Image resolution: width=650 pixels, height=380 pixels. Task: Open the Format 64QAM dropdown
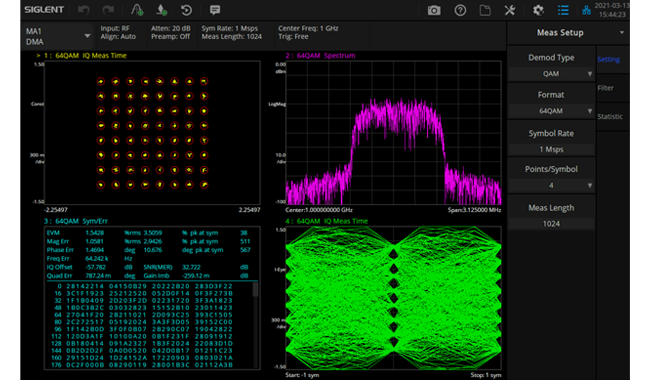point(551,111)
